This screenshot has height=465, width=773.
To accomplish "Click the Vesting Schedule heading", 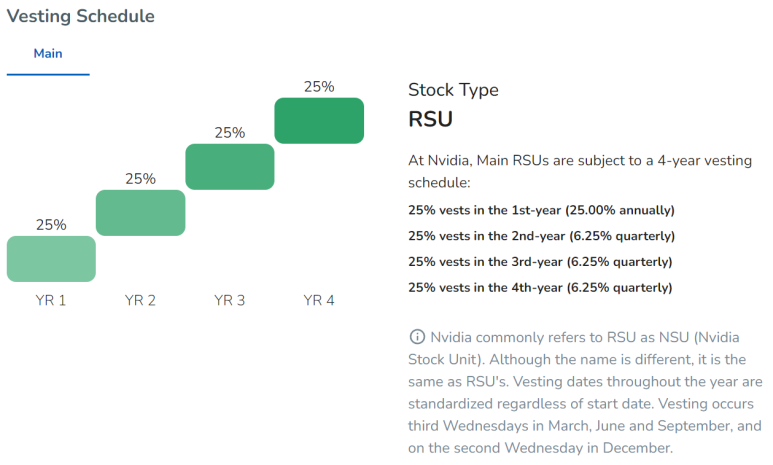I will pyautogui.click(x=80, y=16).
